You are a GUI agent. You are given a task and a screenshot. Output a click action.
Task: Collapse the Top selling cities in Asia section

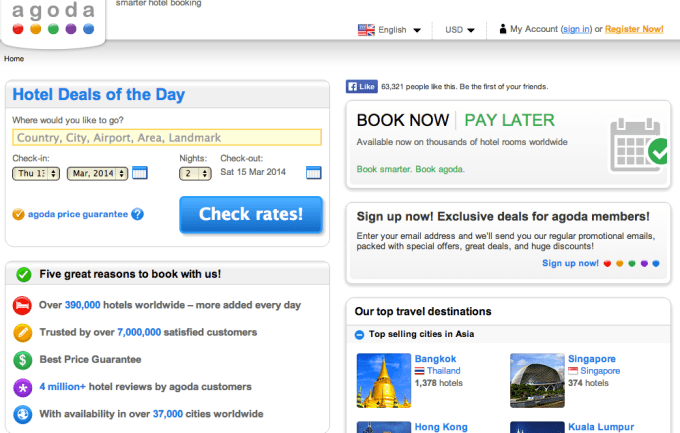pos(360,335)
